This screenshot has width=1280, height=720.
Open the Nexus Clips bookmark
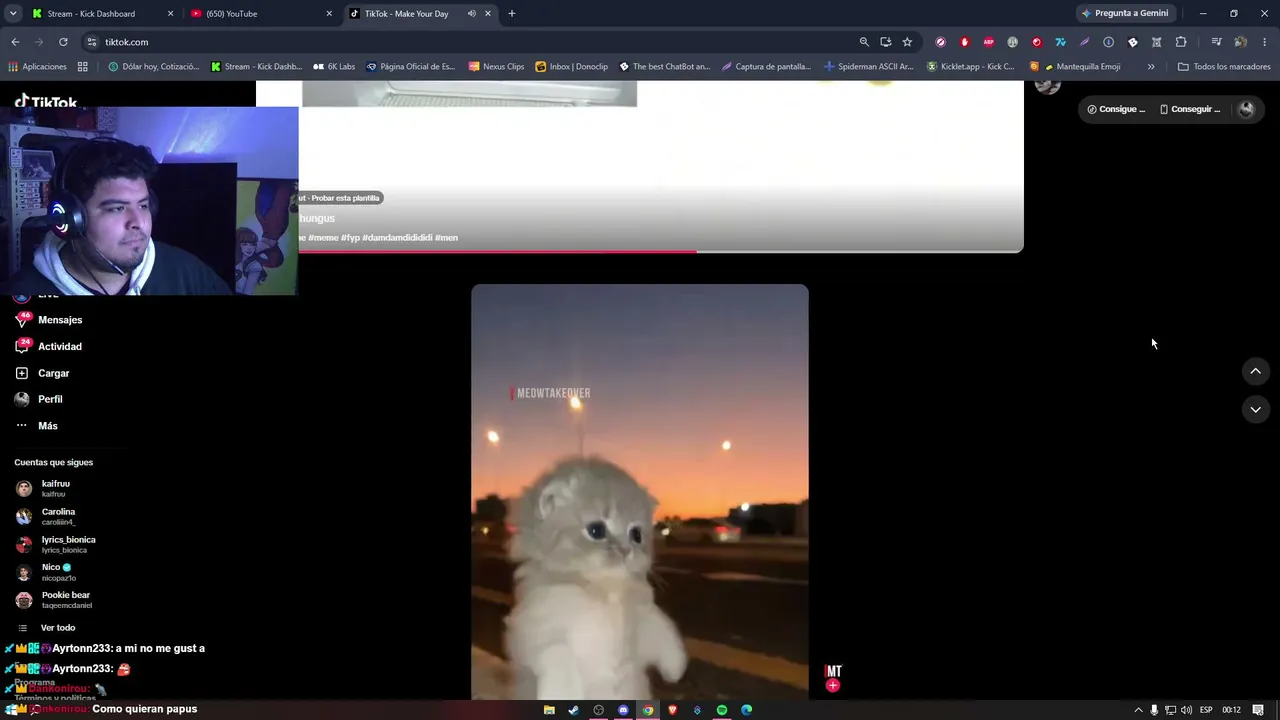pos(496,67)
